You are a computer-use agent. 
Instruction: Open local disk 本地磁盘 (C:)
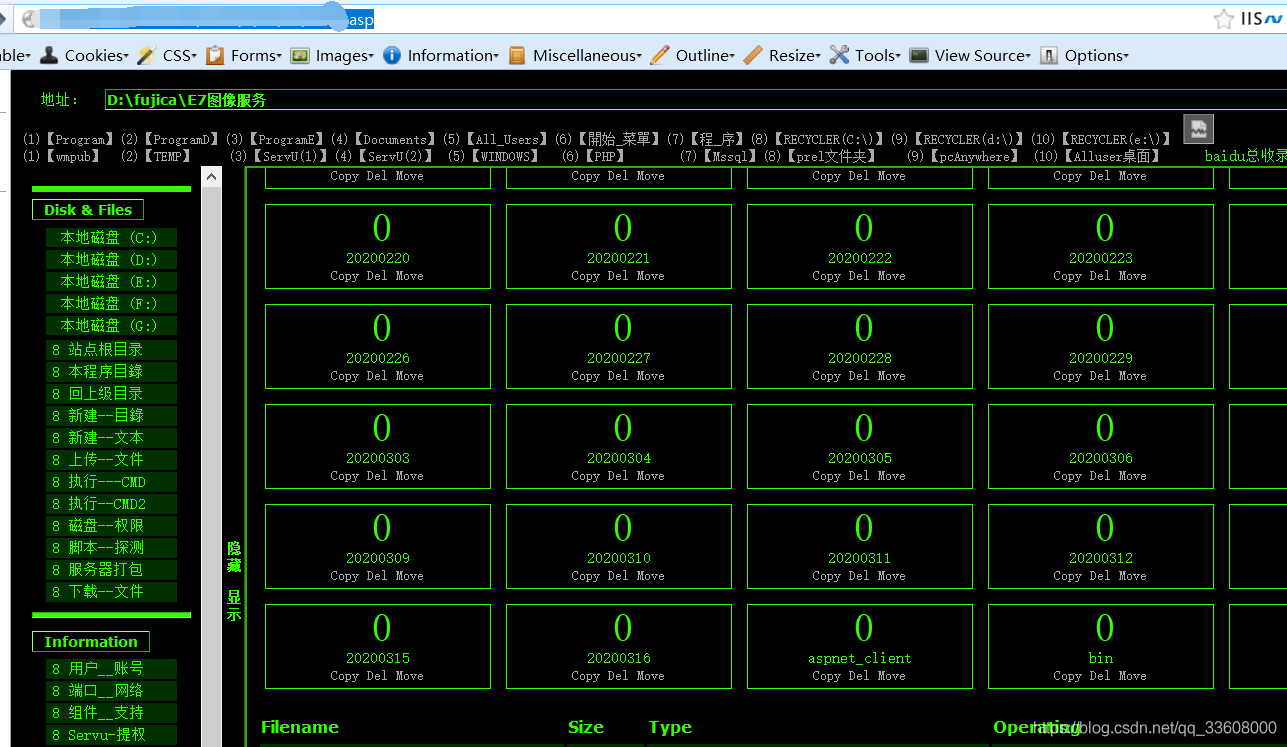(x=111, y=238)
